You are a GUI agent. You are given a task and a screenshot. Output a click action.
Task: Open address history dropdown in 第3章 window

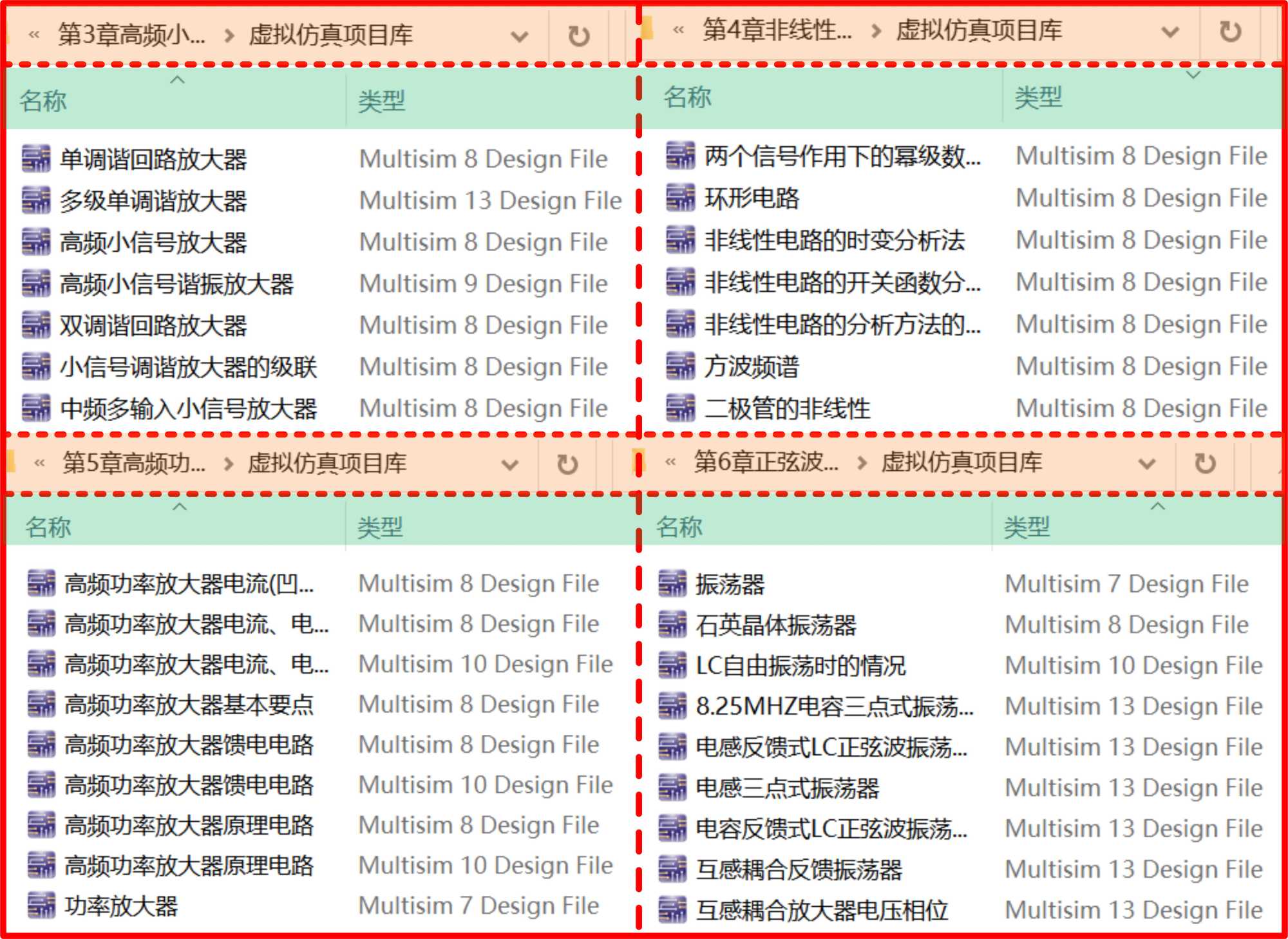tap(519, 36)
